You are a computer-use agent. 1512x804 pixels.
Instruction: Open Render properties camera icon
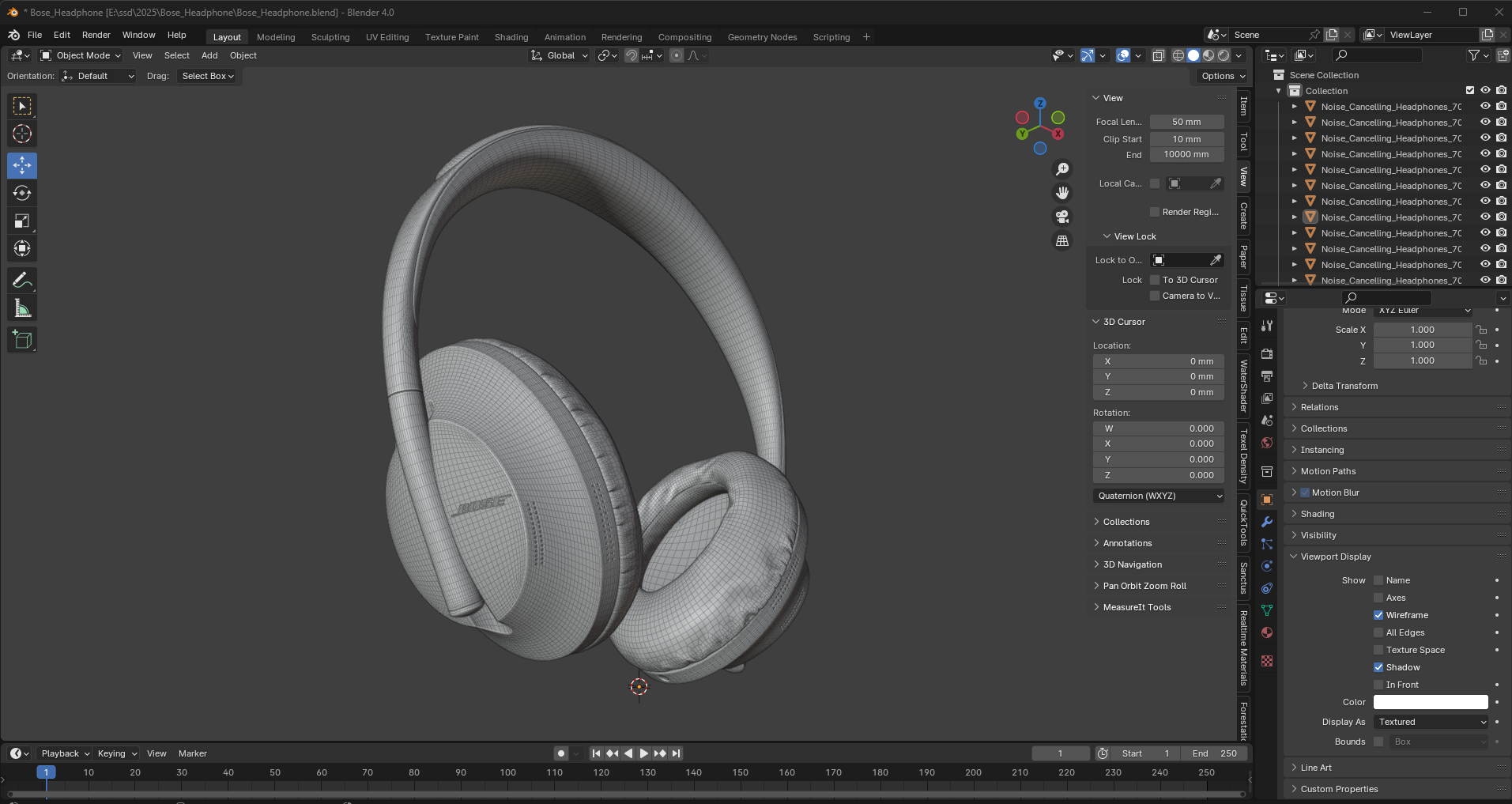tap(1267, 353)
